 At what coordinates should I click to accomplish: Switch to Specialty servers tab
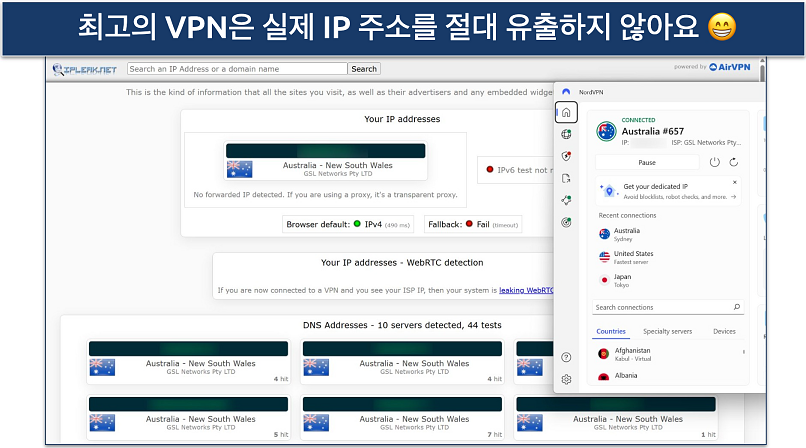coord(667,331)
